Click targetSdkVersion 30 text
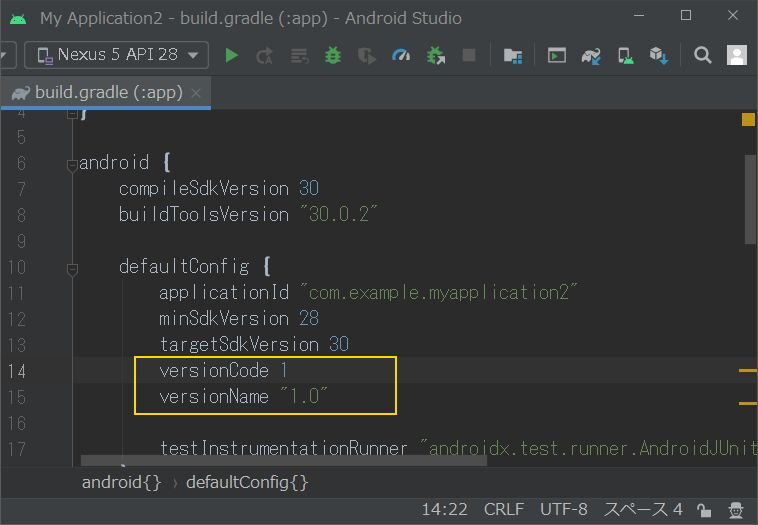 [254, 345]
